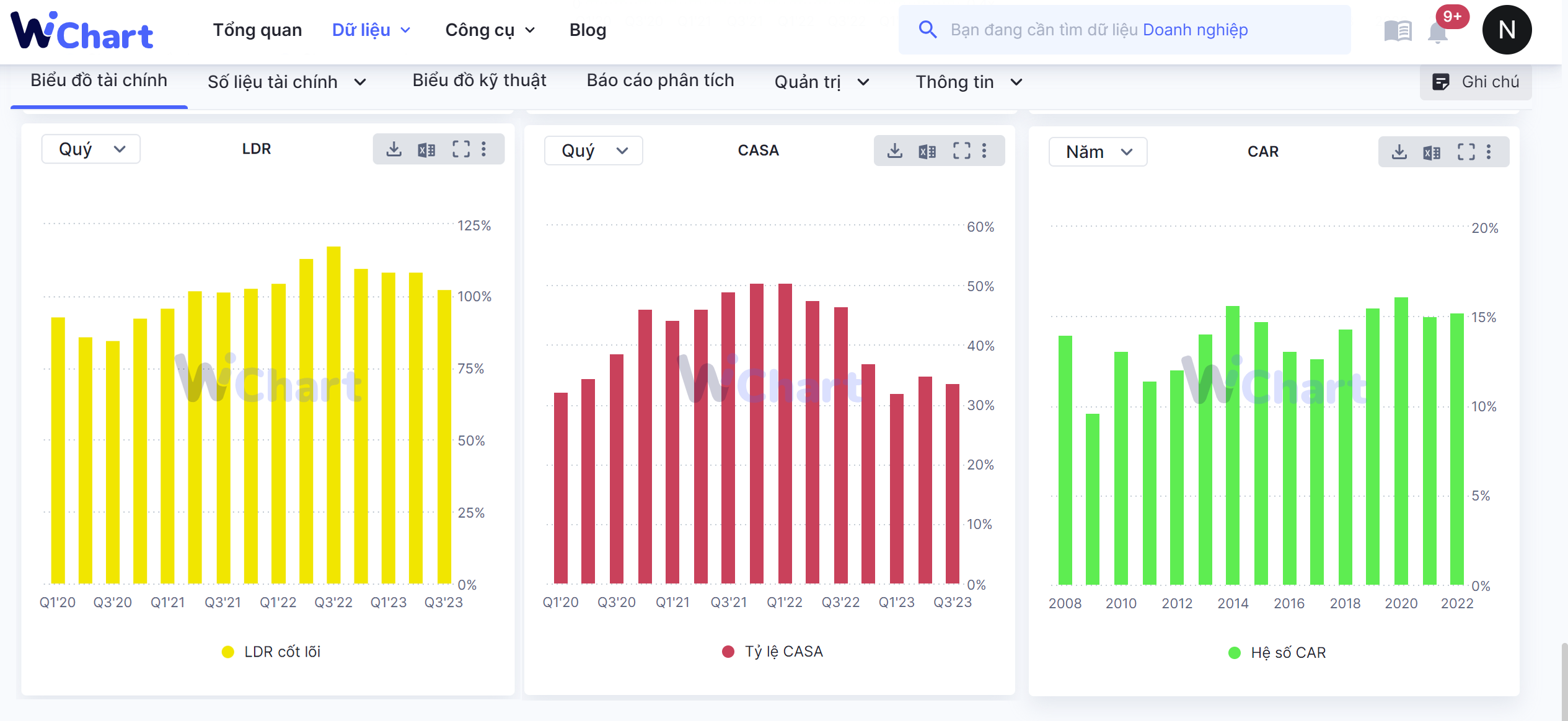Open the LDR chart Quý period dropdown
1568x721 pixels.
click(x=91, y=149)
